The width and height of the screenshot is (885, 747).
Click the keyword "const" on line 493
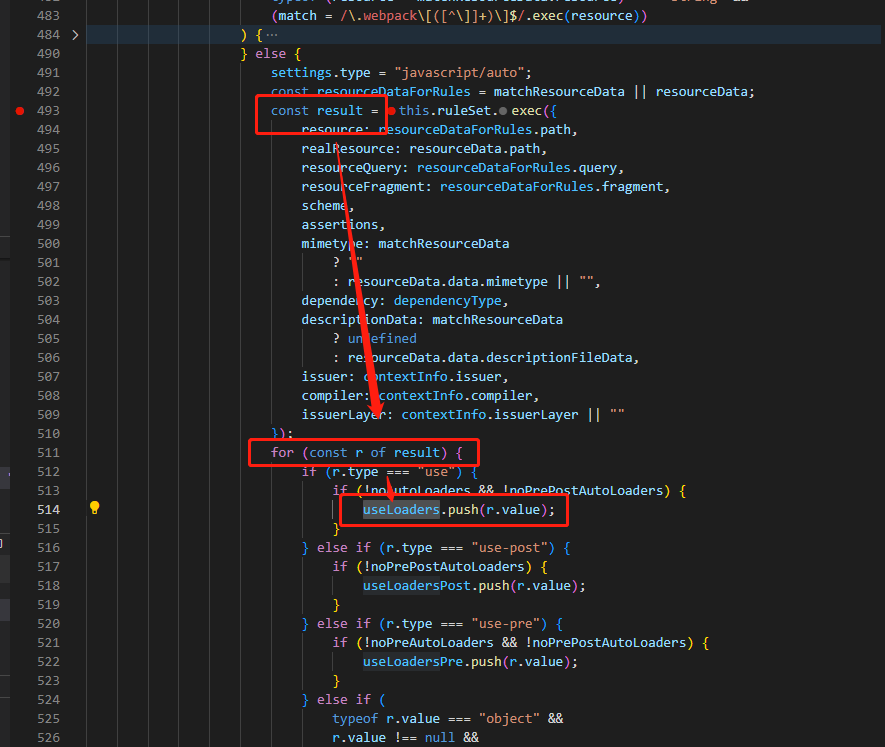(289, 110)
